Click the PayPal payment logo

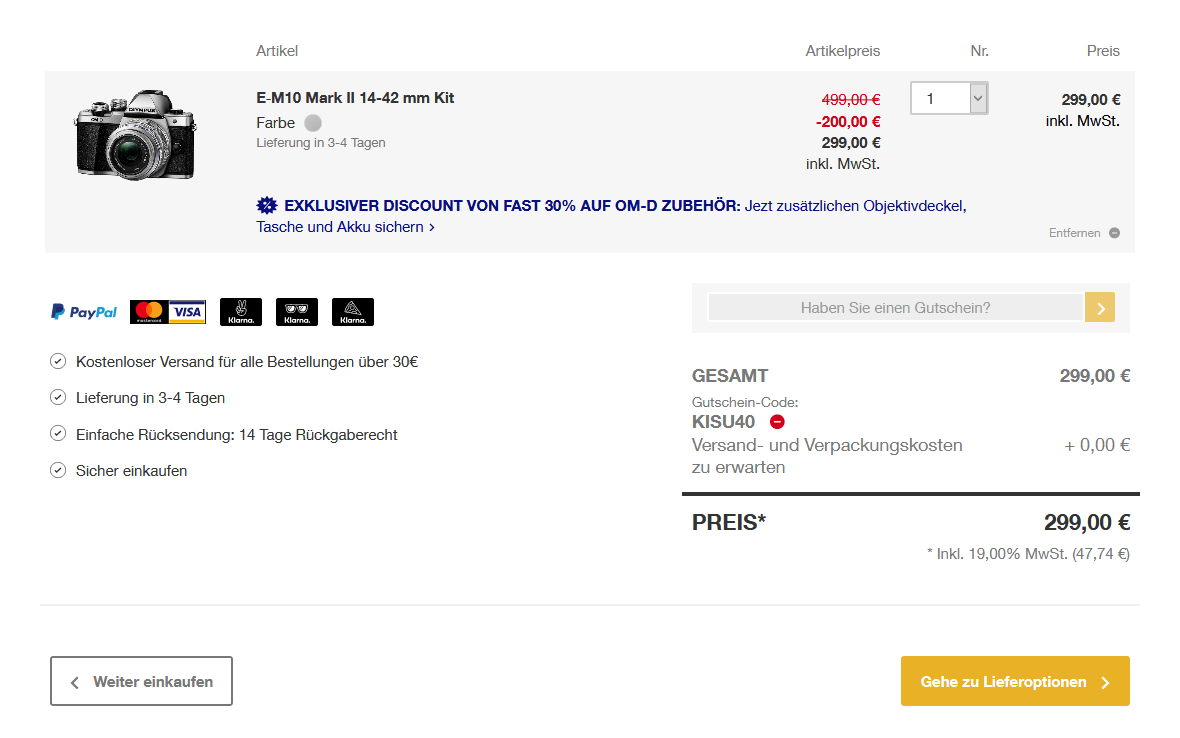click(84, 312)
